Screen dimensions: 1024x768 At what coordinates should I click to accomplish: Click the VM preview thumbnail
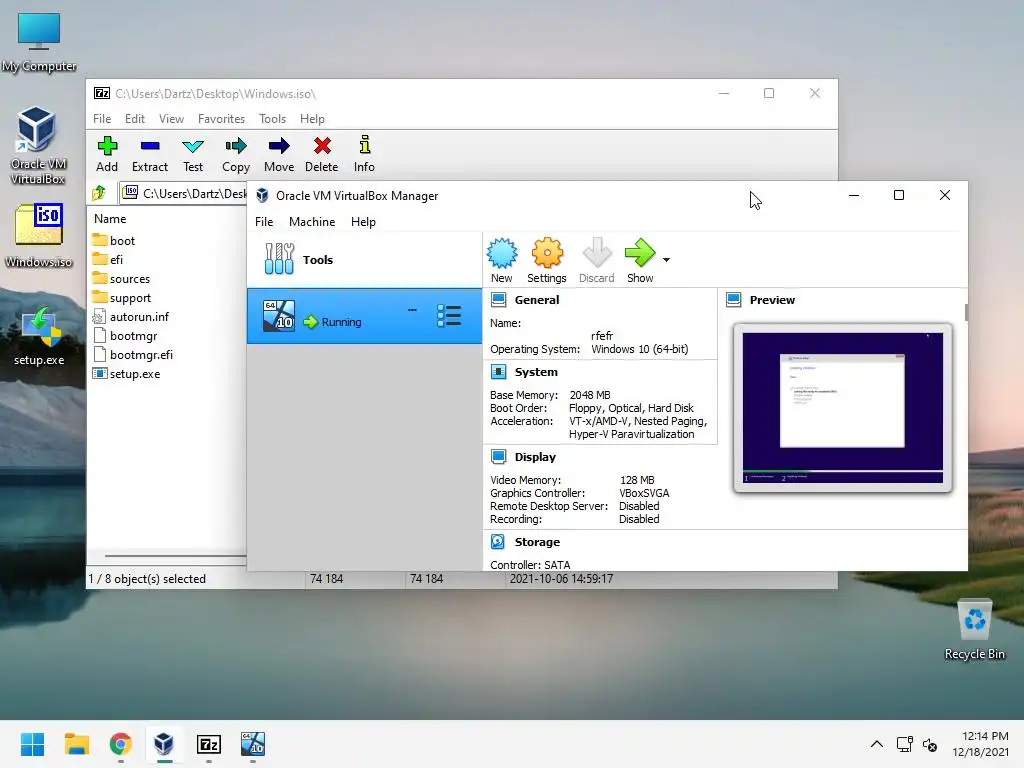click(842, 408)
